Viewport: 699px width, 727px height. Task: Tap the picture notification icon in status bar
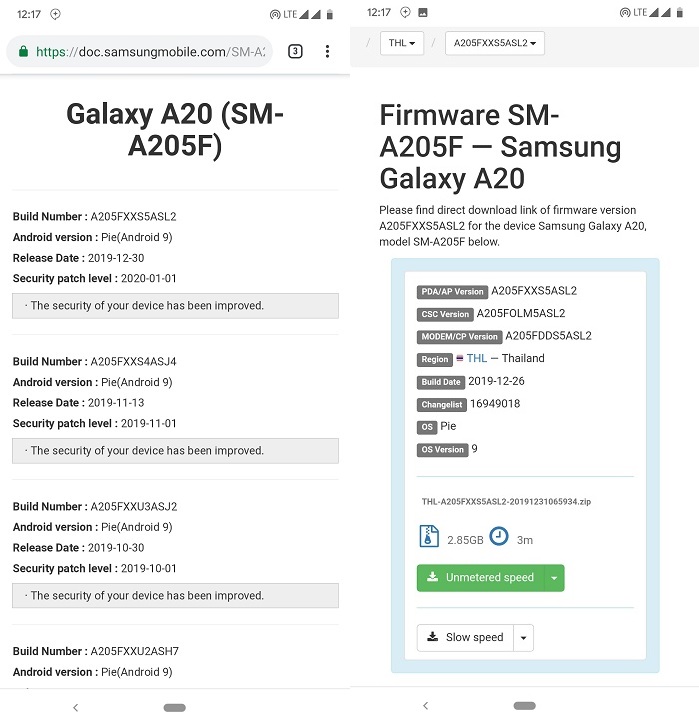pos(423,13)
